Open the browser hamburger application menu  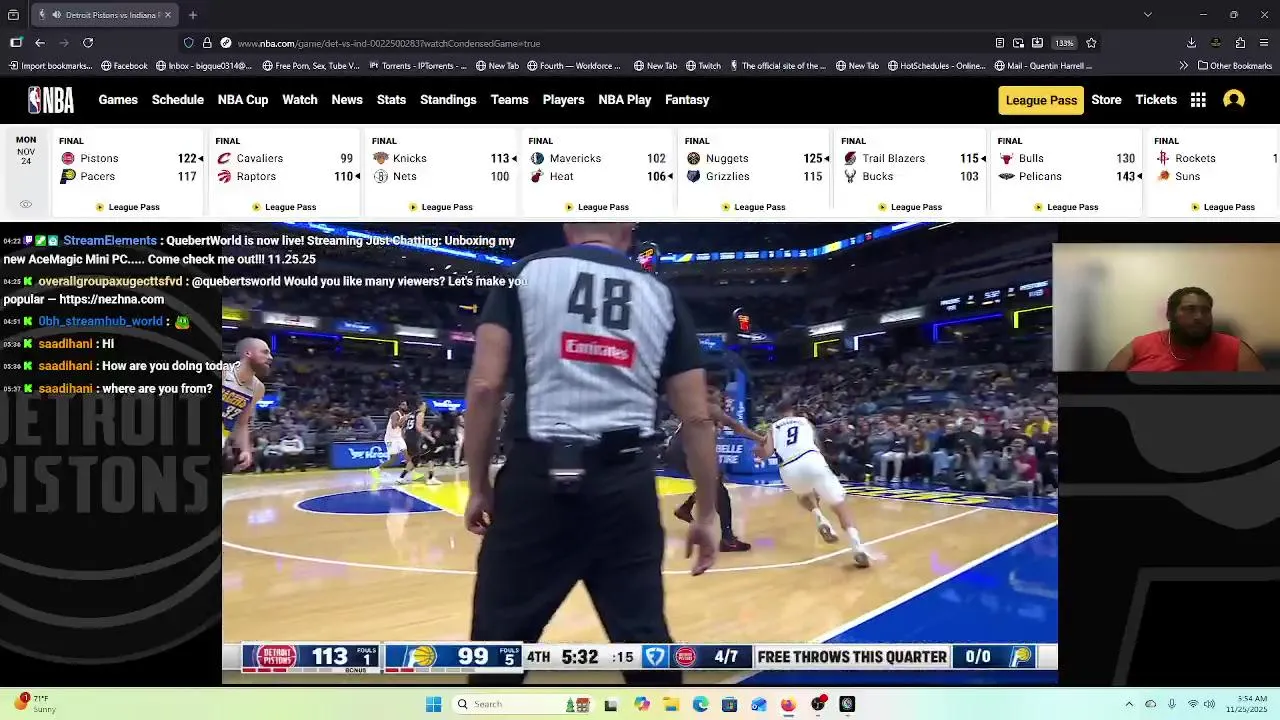pos(1264,43)
